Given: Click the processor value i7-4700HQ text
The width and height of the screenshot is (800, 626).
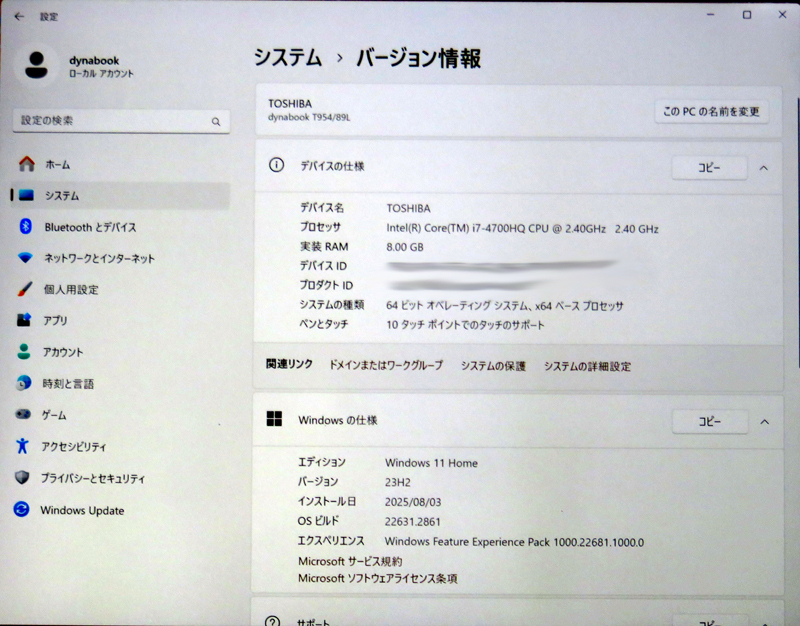Looking at the screenshot, I should click(x=522, y=228).
